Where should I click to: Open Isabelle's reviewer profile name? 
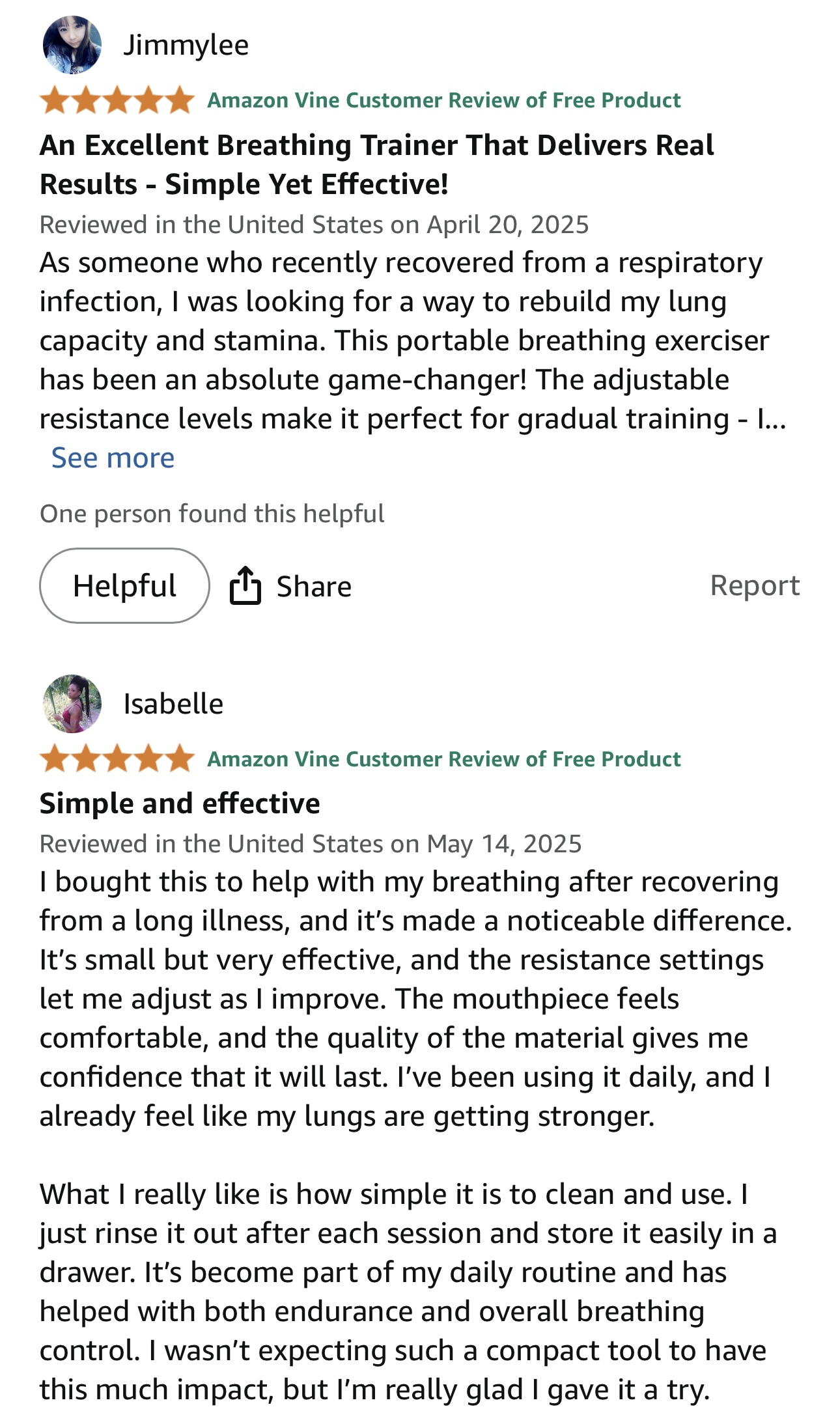[173, 704]
